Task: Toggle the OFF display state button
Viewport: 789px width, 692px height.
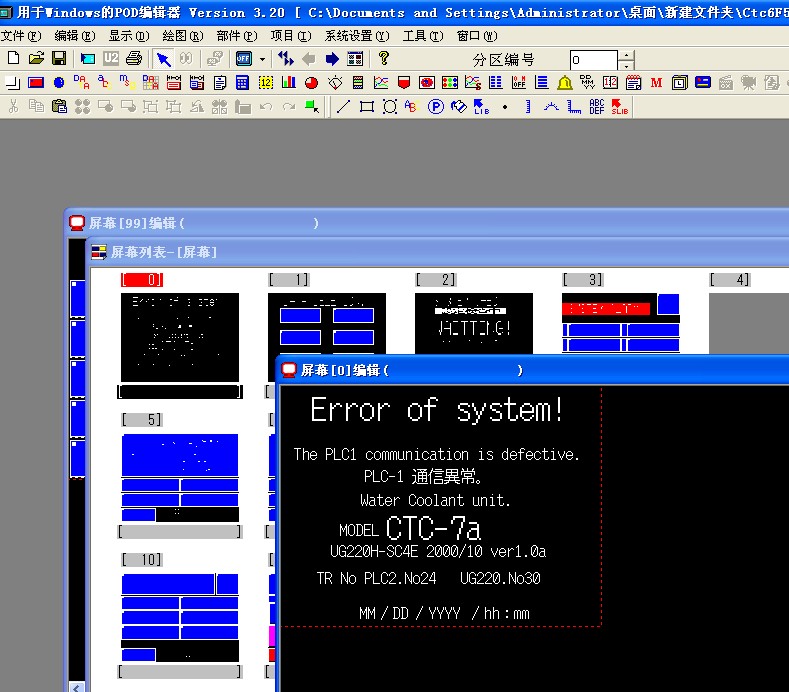Action: tap(244, 59)
